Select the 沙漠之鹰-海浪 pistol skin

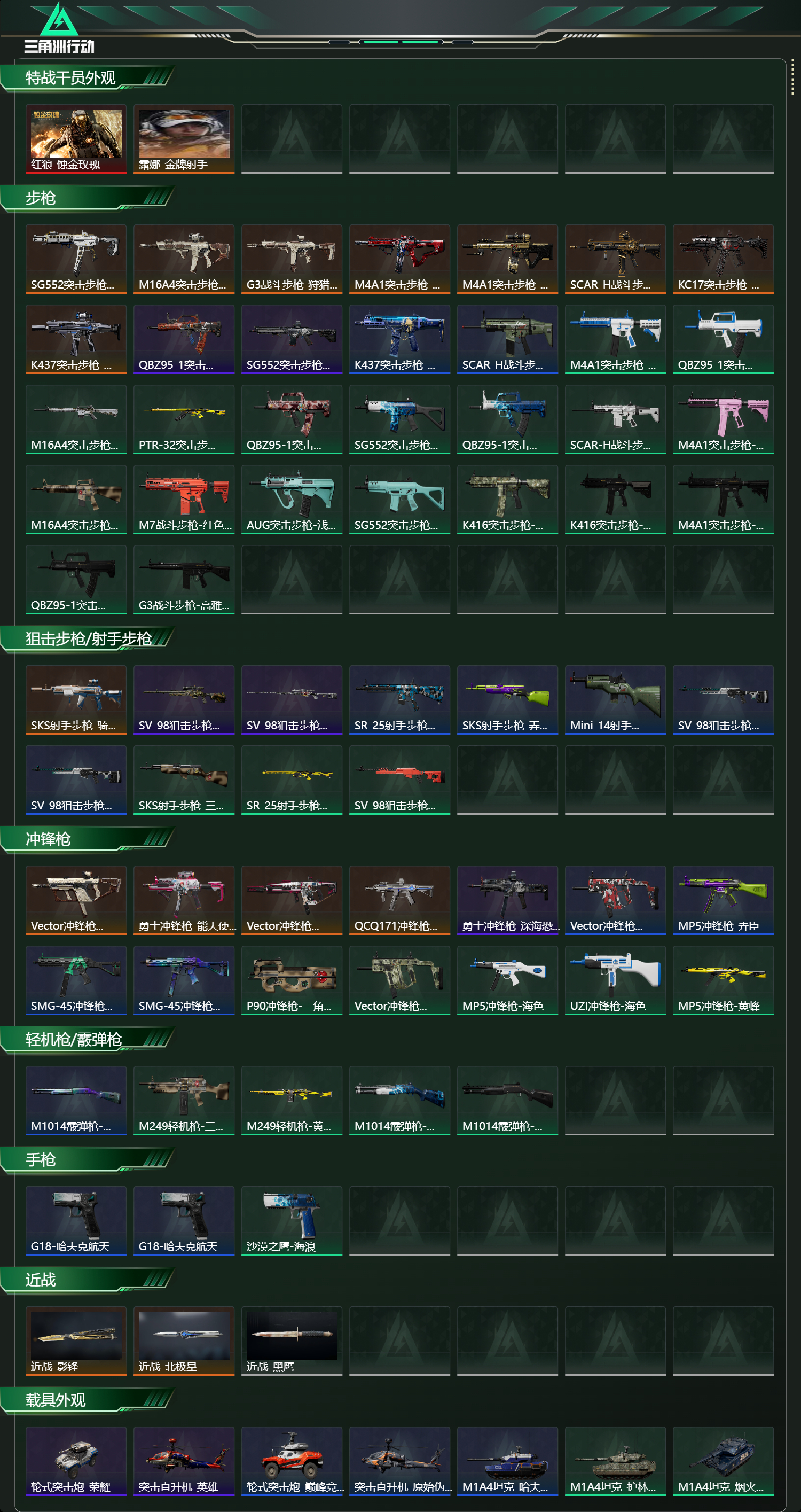pos(292,1221)
